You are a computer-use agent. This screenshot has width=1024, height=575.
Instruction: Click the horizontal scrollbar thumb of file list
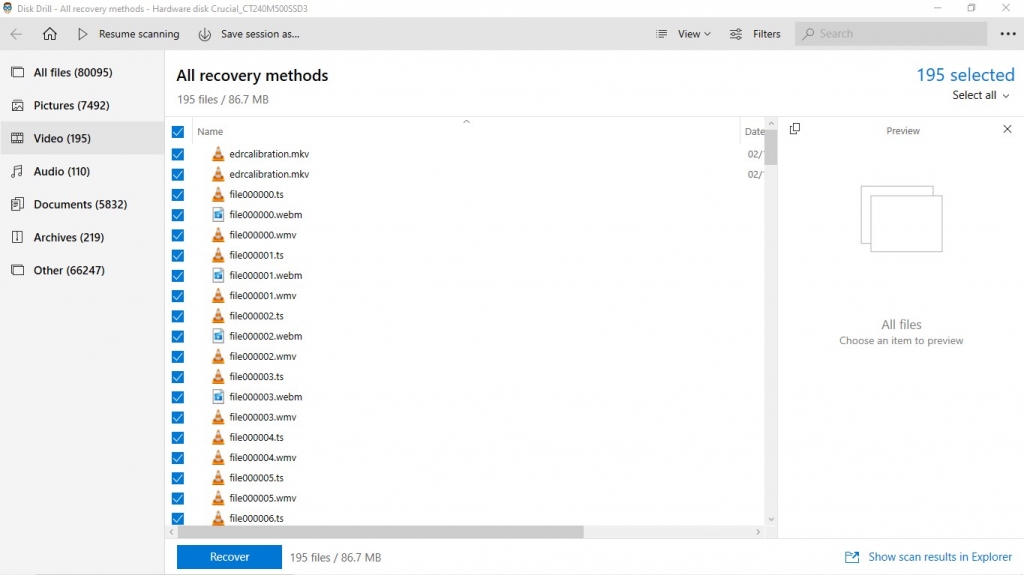point(381,532)
